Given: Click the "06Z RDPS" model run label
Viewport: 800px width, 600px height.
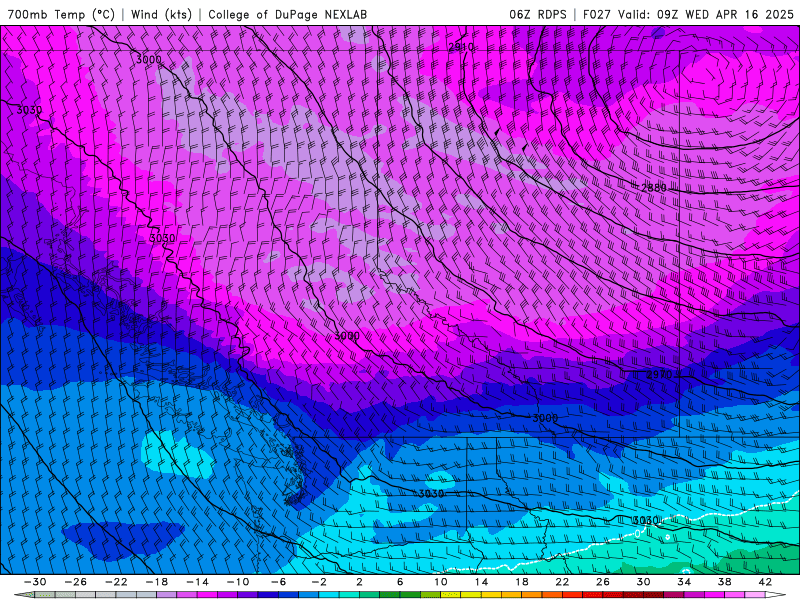Looking at the screenshot, I should (x=538, y=14).
